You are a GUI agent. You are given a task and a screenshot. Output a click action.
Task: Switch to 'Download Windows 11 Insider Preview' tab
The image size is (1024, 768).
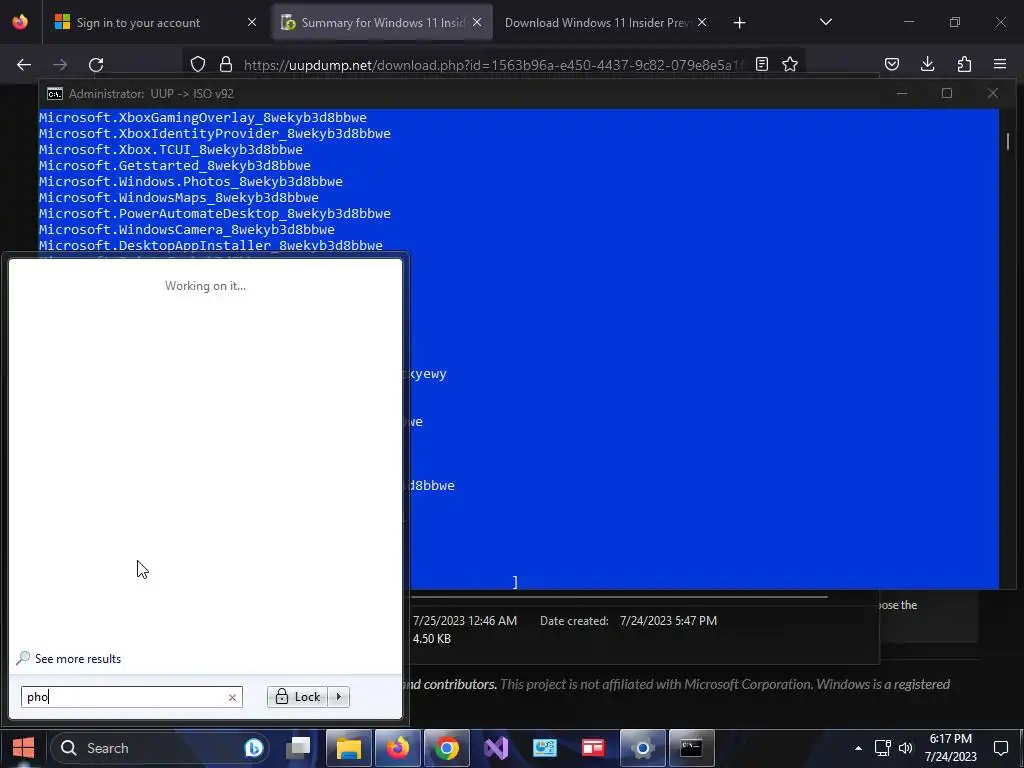click(x=604, y=22)
